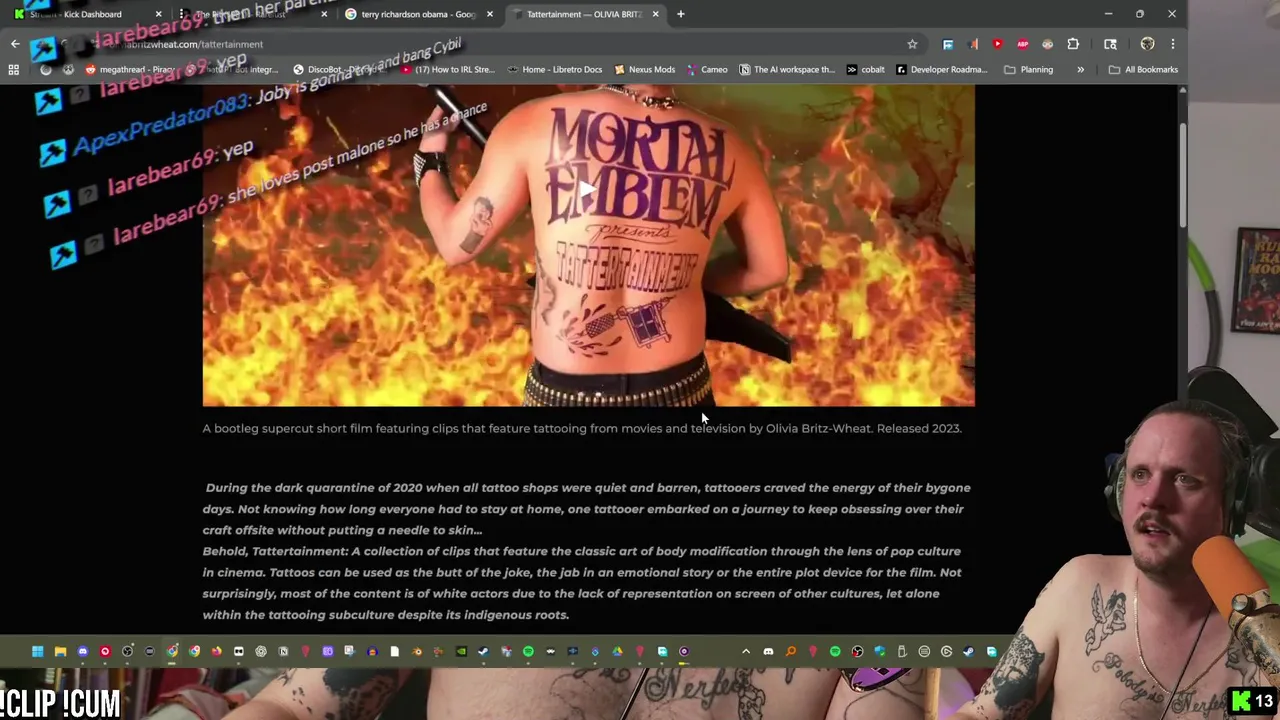The width and height of the screenshot is (1280, 720).
Task: Expand the Planning bookmarks folder
Action: 1028,70
